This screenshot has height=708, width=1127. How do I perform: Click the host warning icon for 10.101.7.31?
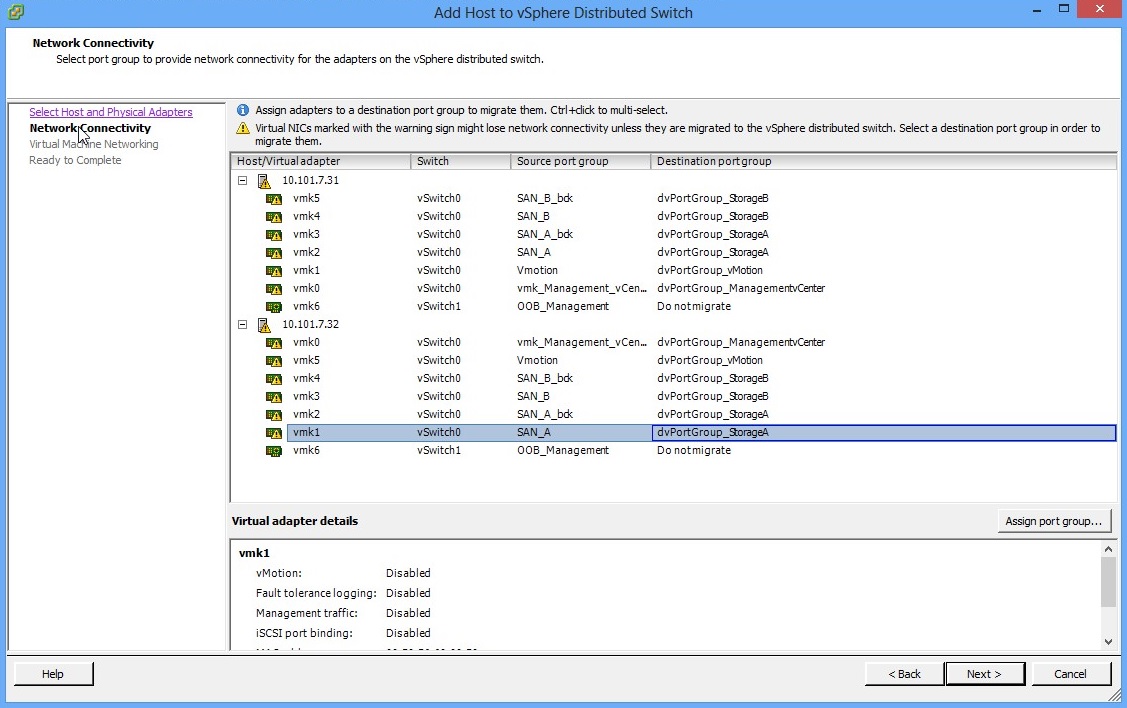(x=264, y=181)
